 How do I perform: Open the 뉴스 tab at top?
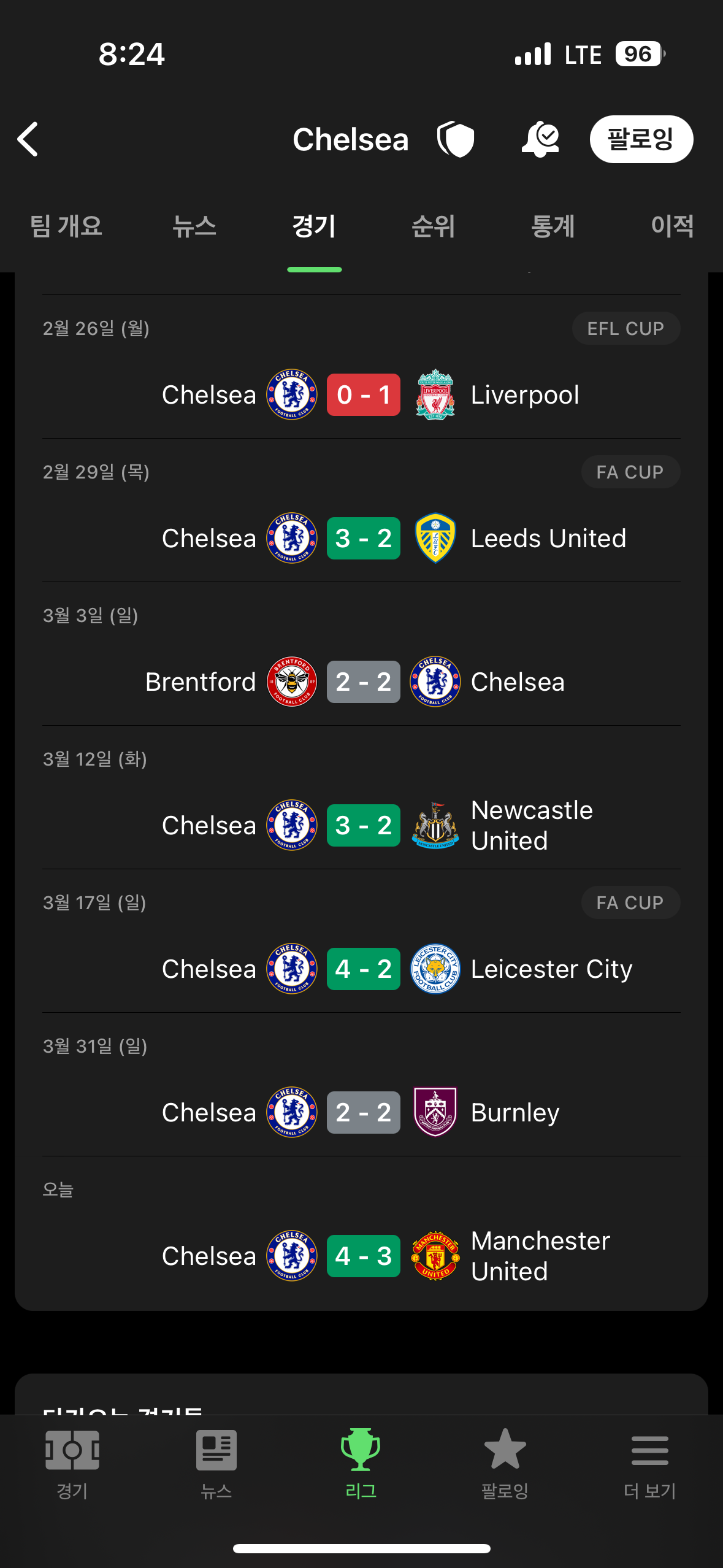coord(194,226)
